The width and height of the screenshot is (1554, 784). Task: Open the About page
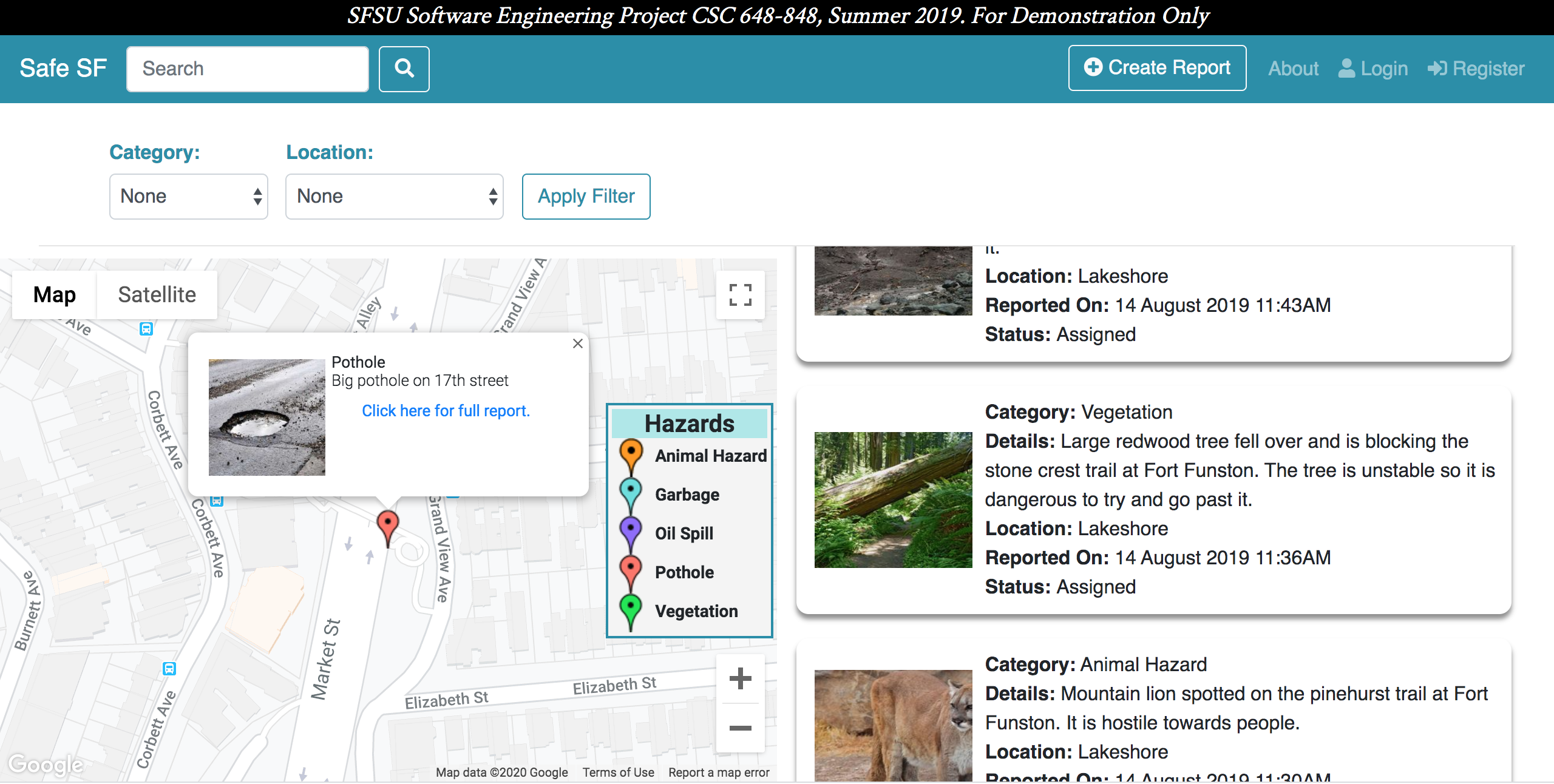1294,69
